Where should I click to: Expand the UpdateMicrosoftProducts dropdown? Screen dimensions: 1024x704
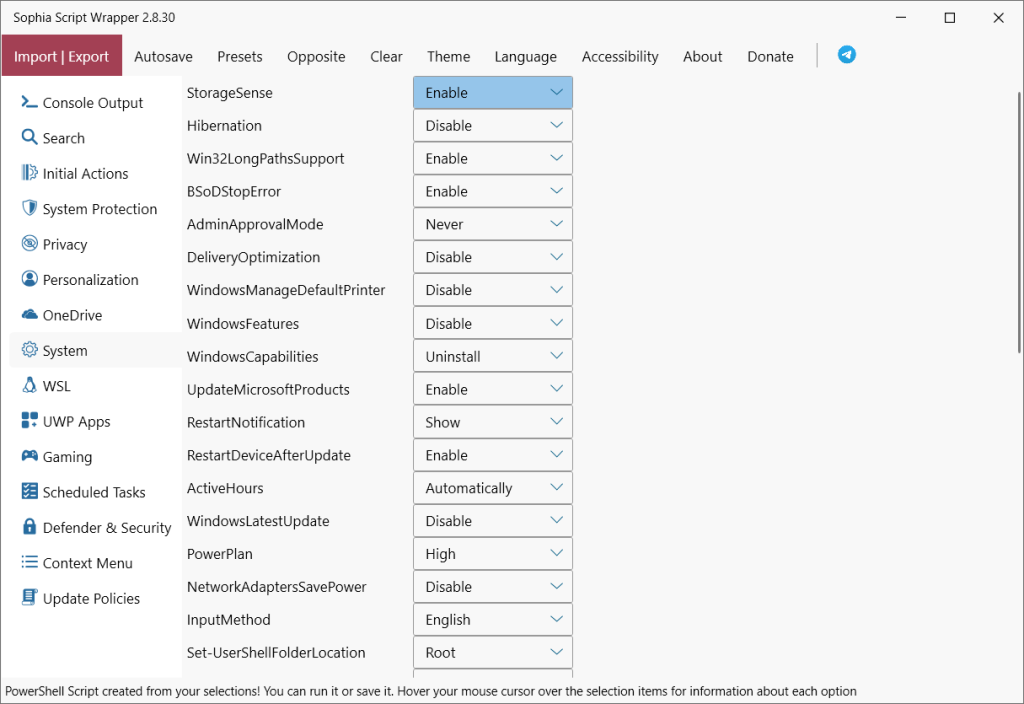(x=493, y=389)
